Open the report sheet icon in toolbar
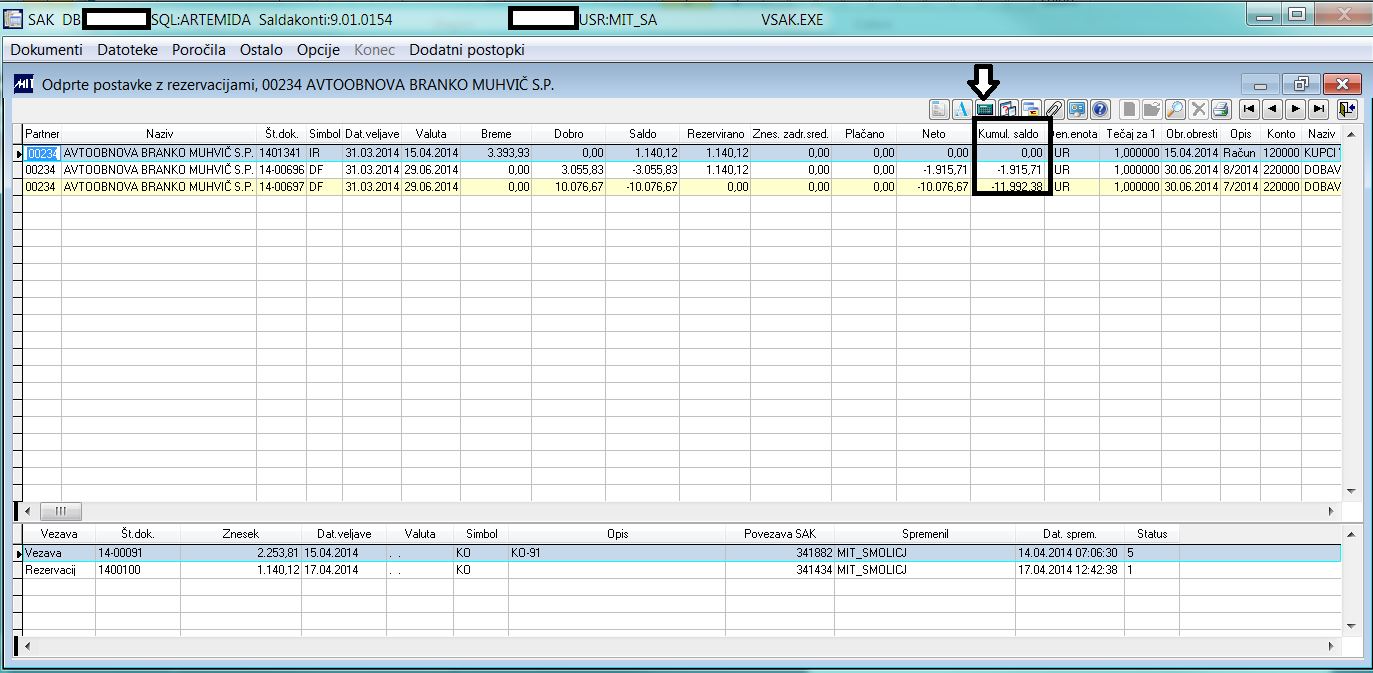1373x673 pixels. [x=939, y=109]
